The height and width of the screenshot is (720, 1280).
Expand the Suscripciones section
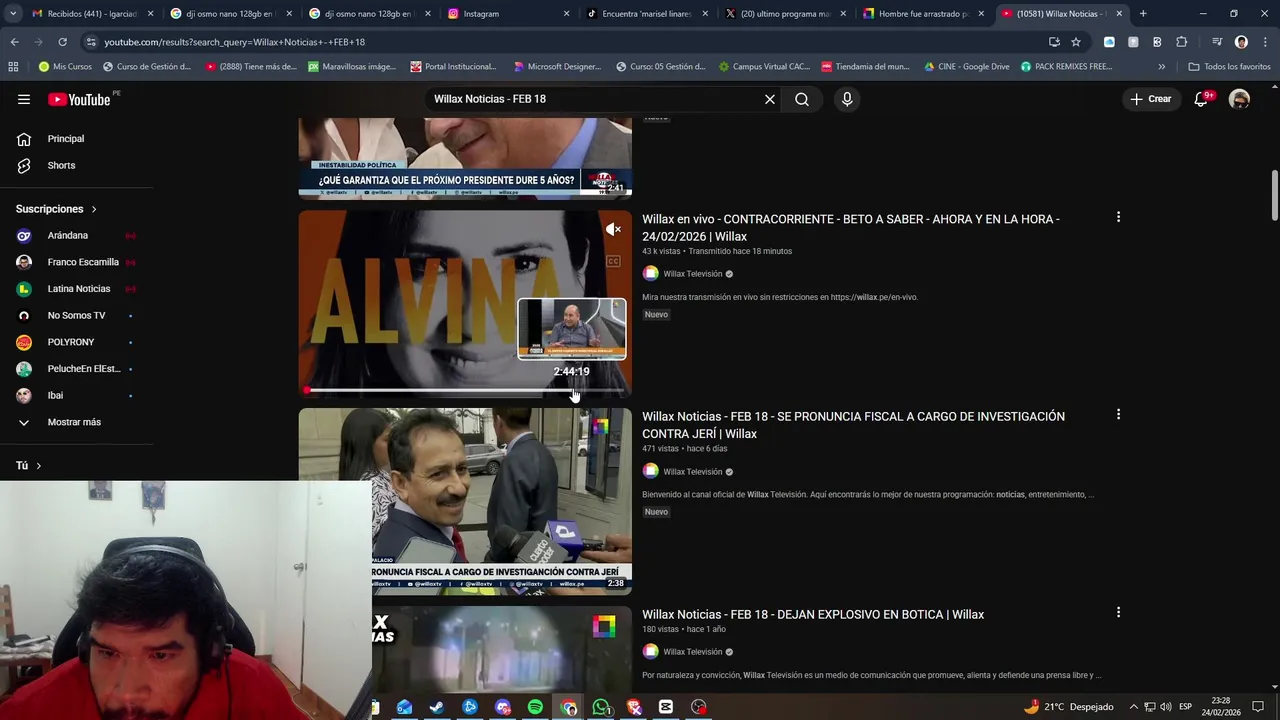click(56, 209)
